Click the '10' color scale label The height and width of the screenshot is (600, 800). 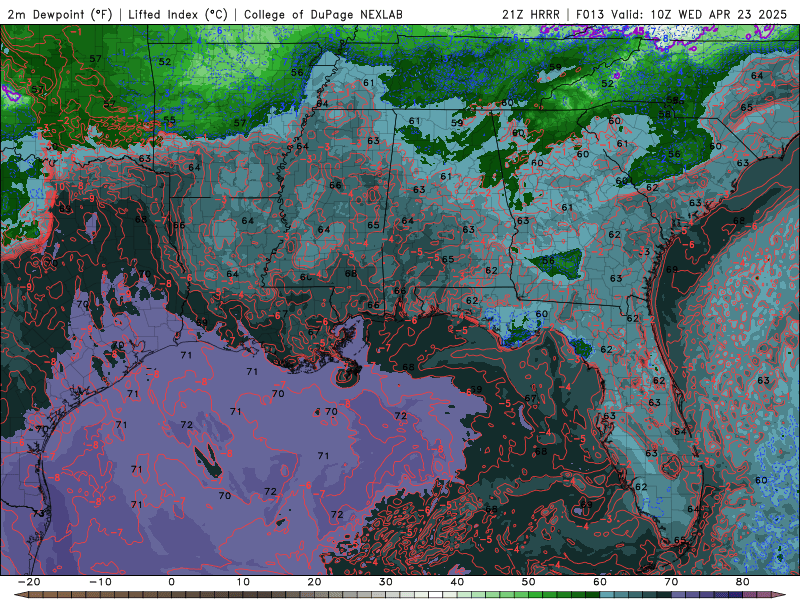243,582
